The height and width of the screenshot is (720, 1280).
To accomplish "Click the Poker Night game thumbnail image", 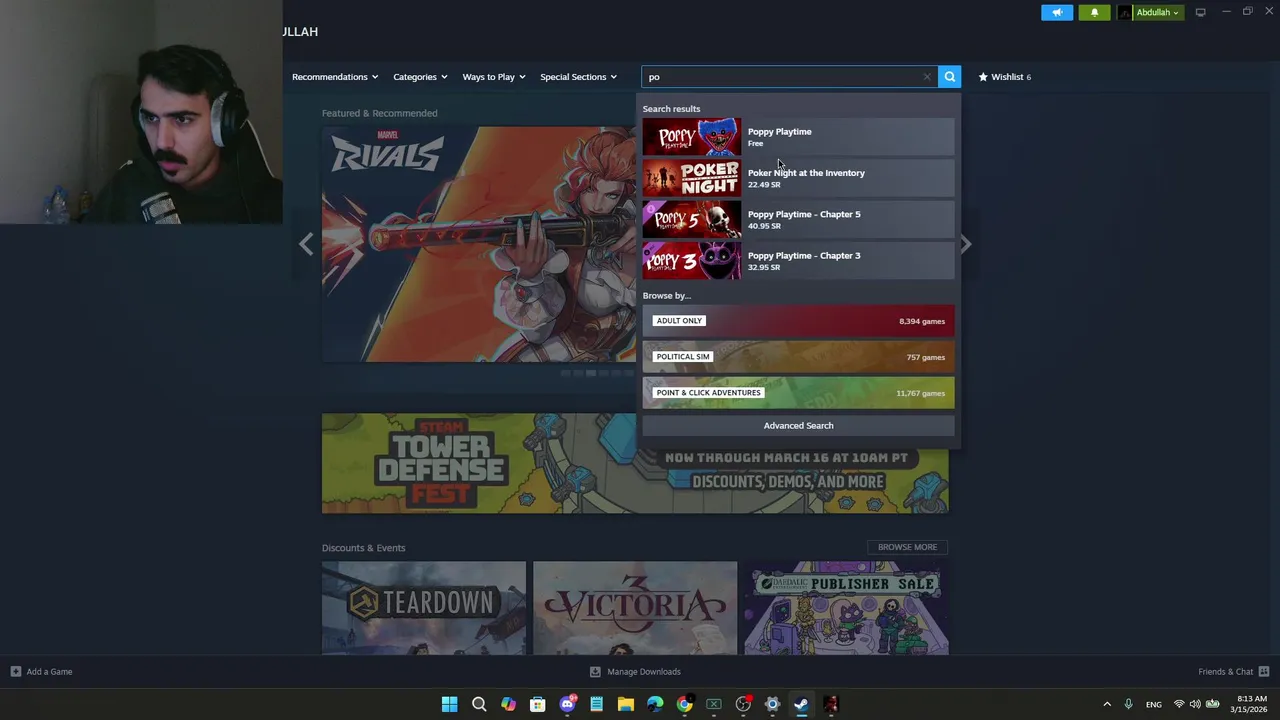I will (x=692, y=178).
